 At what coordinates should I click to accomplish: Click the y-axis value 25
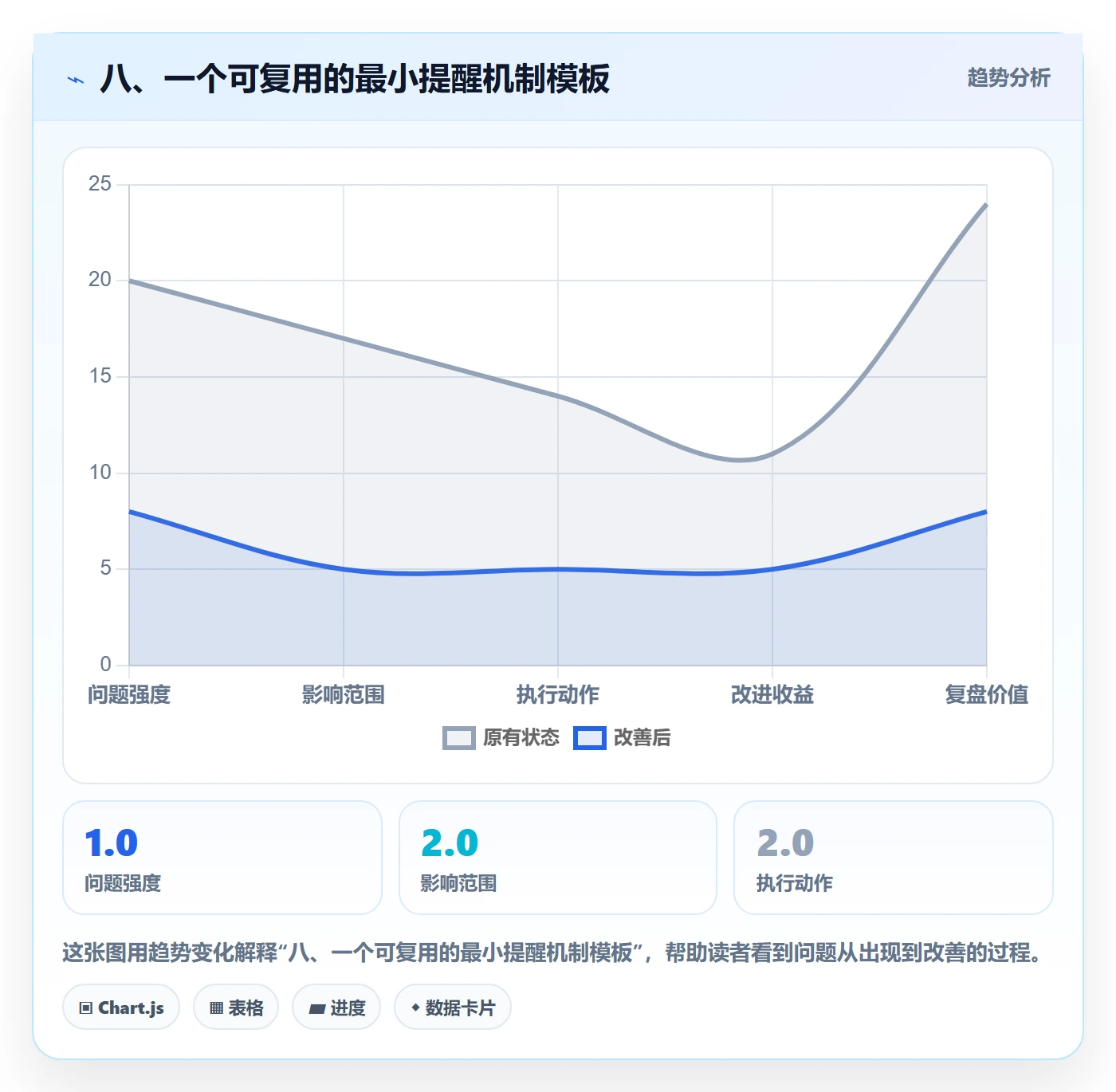(100, 184)
